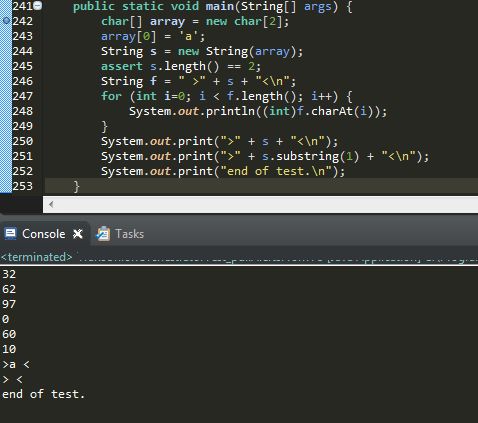The image size is (478, 423).
Task: Close the Console view tab
Action: click(78, 234)
